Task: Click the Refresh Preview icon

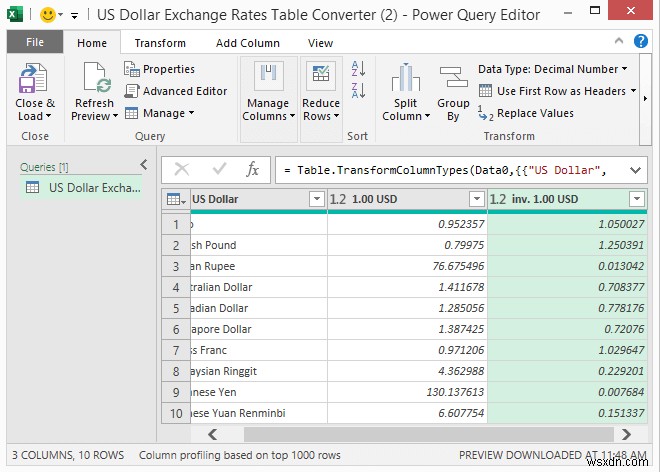Action: pos(97,77)
